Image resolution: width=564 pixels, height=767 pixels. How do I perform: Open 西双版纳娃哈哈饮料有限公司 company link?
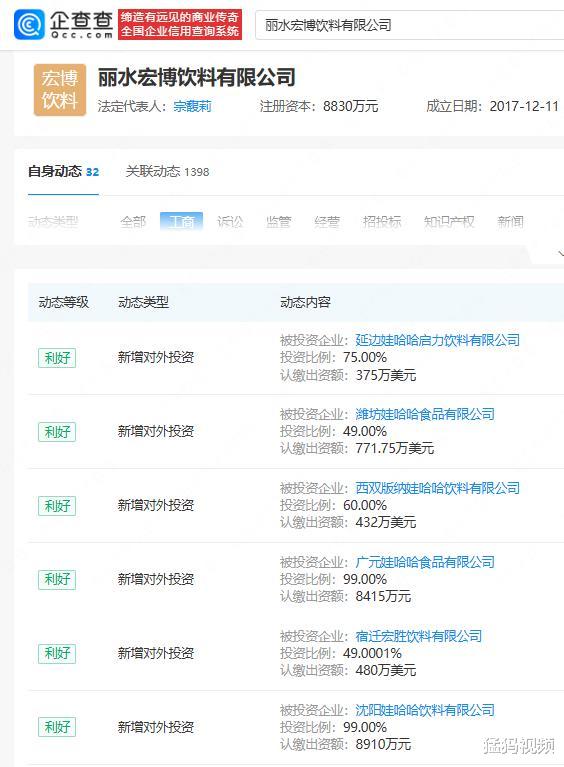(x=437, y=488)
